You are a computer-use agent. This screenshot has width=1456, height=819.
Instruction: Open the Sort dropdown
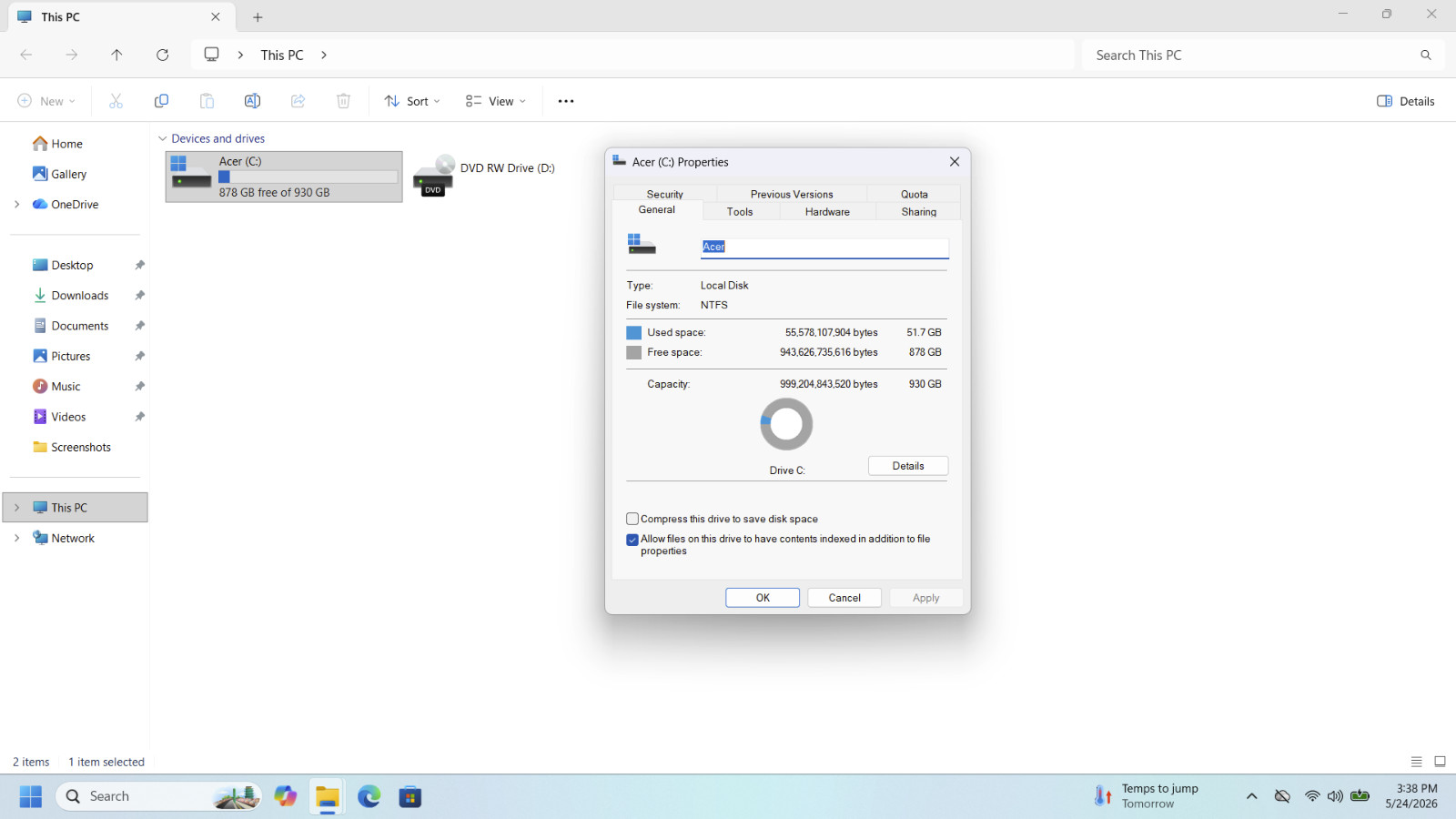[412, 101]
